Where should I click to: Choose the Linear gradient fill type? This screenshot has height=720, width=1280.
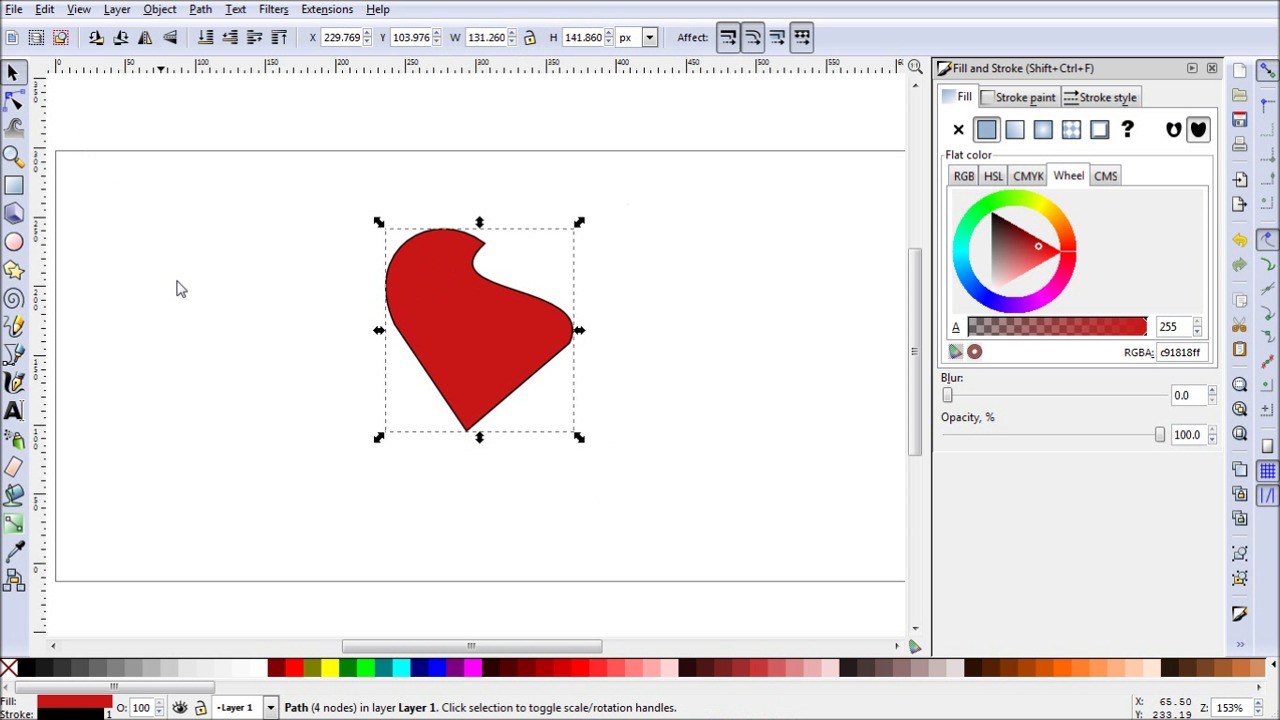tap(1014, 129)
